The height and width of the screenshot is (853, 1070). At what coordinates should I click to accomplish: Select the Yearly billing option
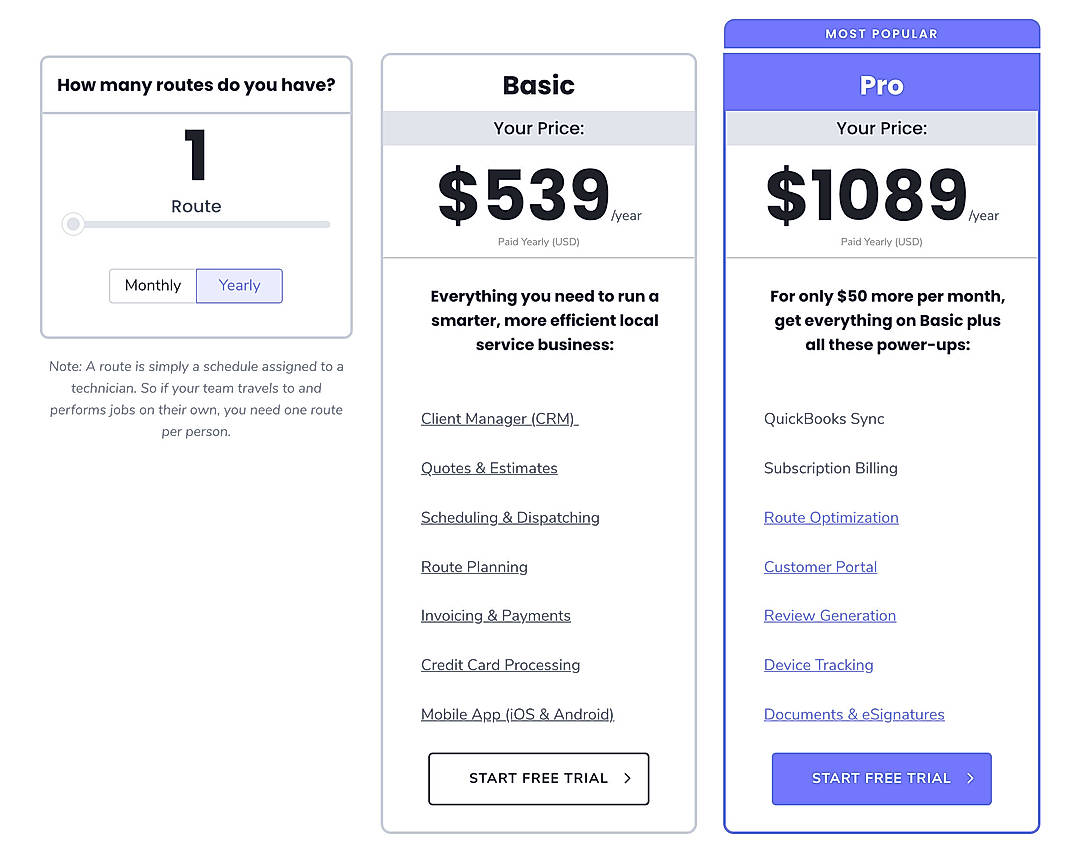(239, 285)
